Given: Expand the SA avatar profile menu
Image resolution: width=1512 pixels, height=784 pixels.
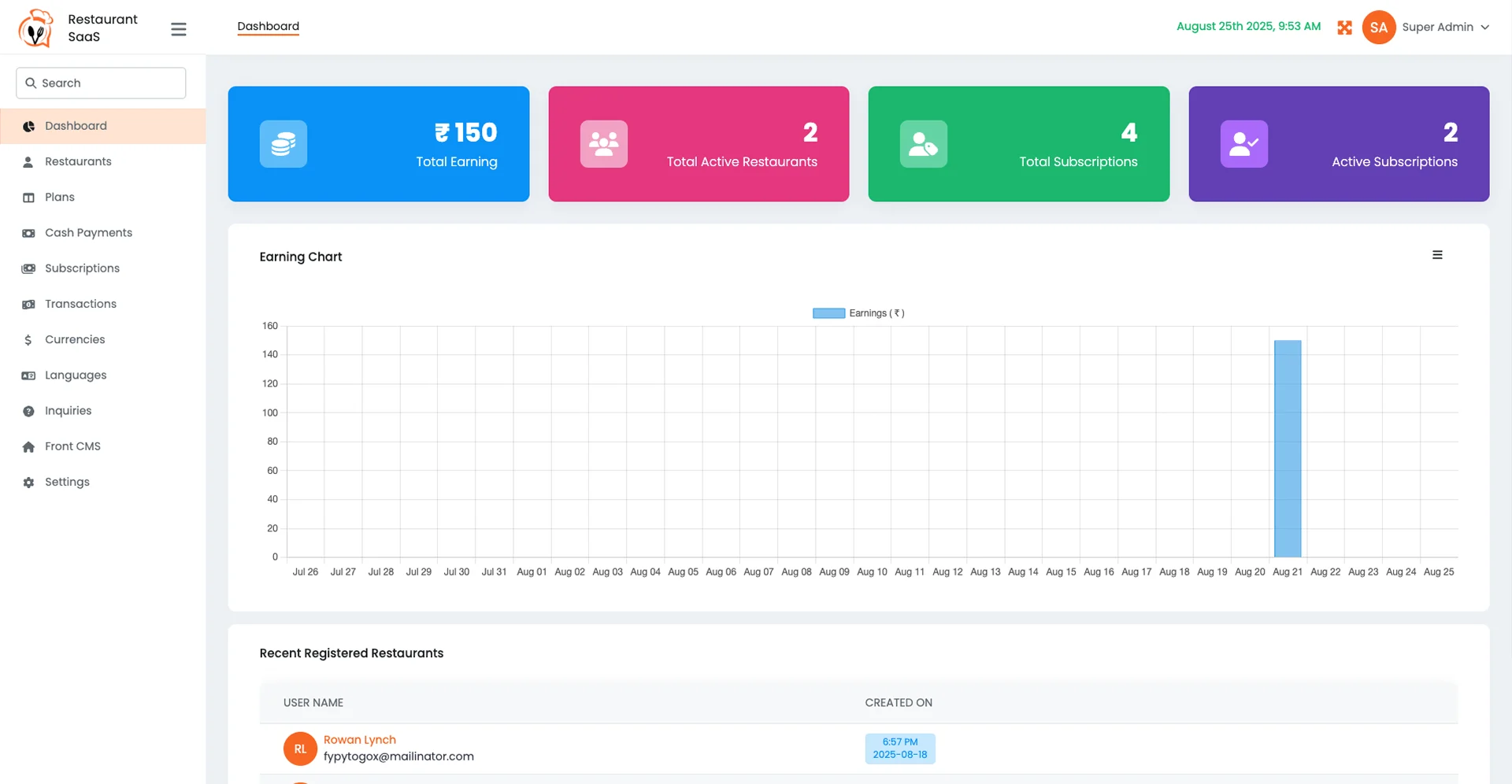Looking at the screenshot, I should click(x=1378, y=27).
